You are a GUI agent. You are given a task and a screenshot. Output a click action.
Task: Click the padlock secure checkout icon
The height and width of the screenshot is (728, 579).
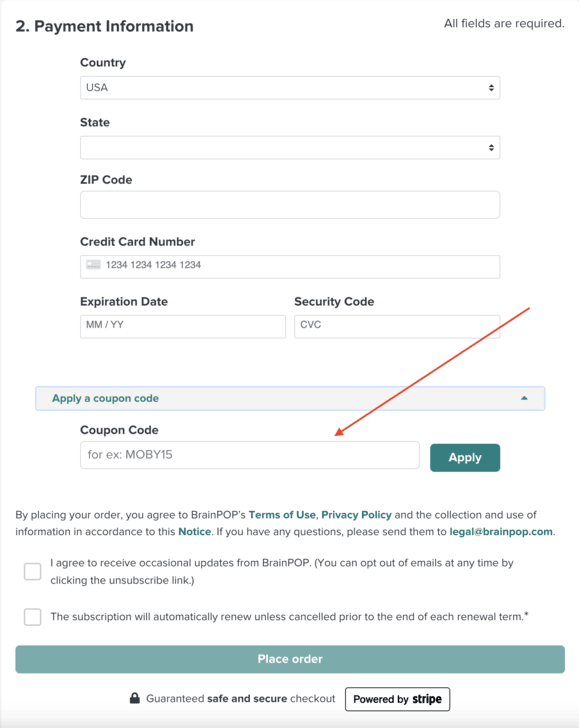[x=135, y=698]
